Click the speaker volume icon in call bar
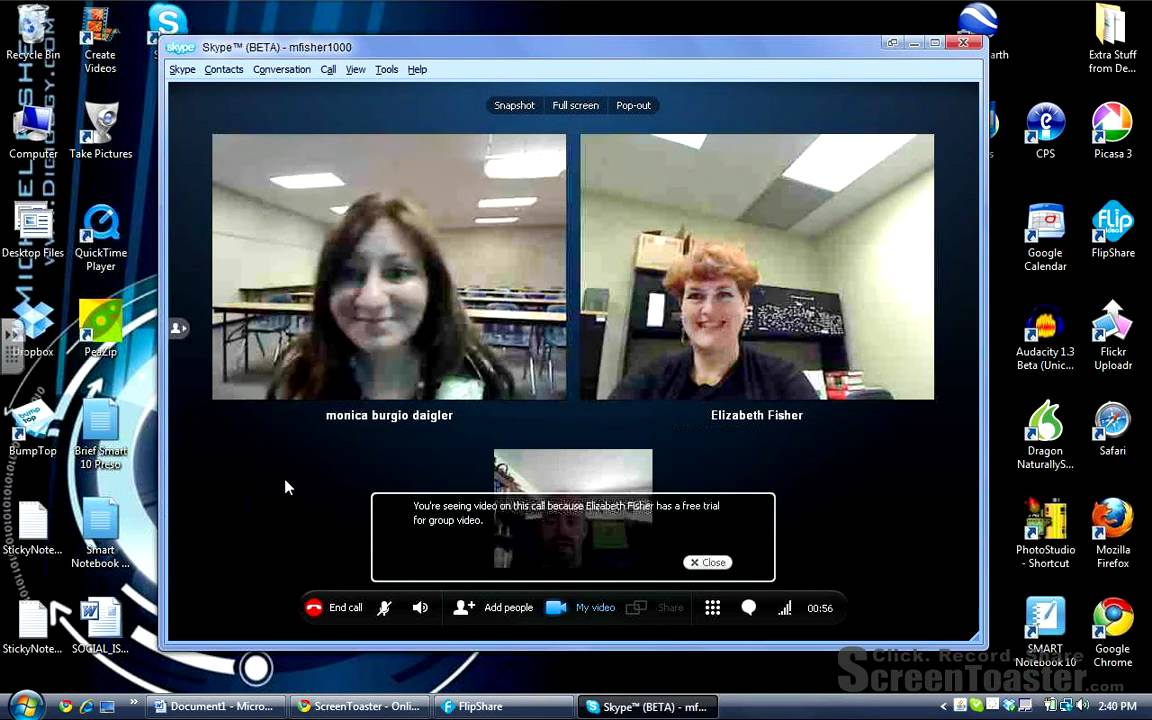The image size is (1152, 720). click(x=420, y=608)
